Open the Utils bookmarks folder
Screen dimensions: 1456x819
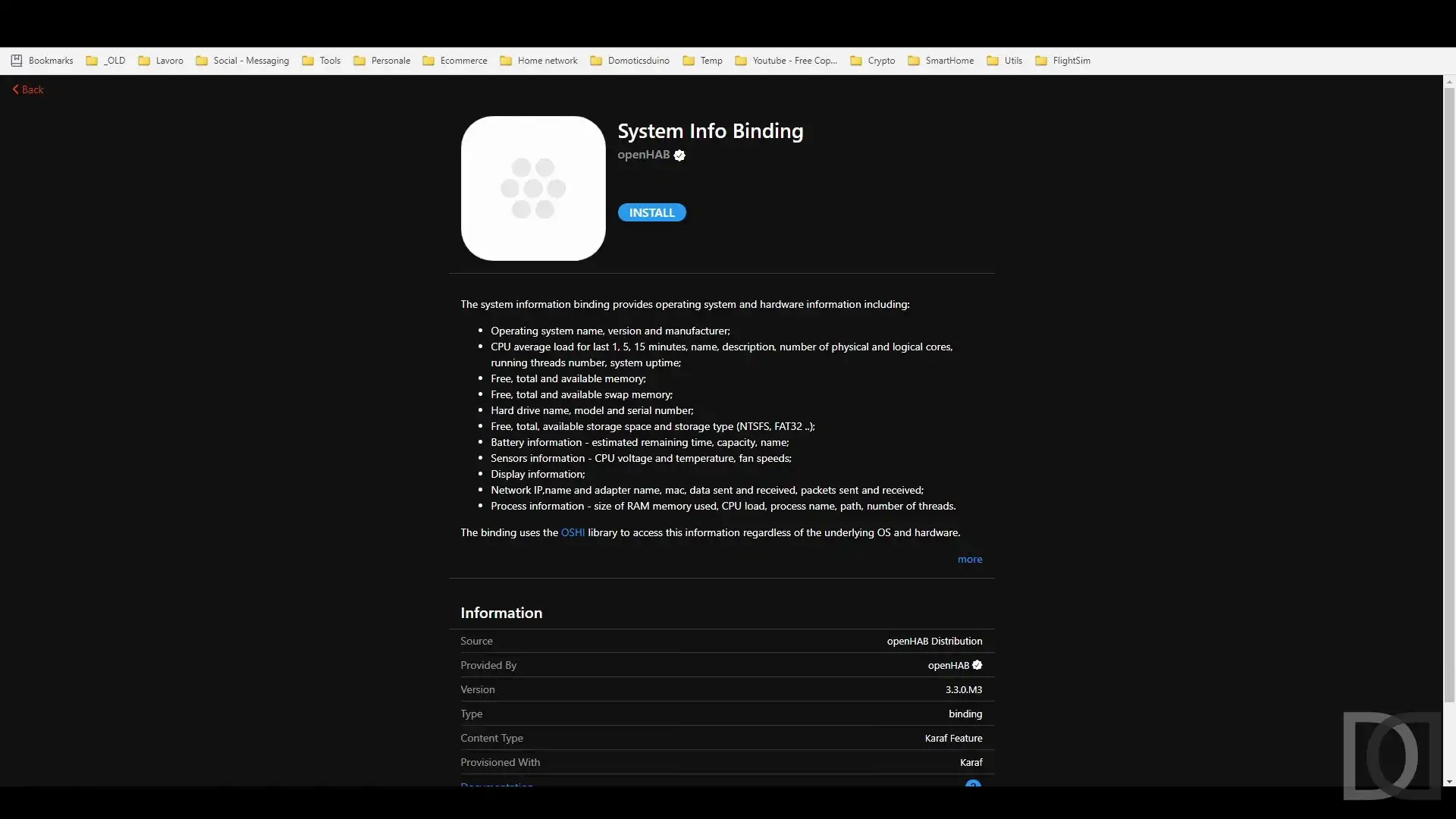click(x=1004, y=61)
